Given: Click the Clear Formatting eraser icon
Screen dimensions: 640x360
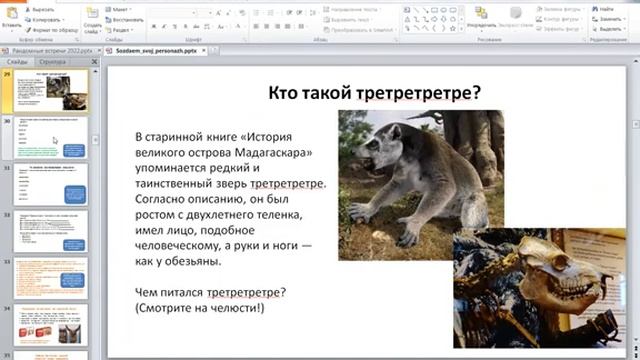Looking at the screenshot, I should tap(242, 13).
